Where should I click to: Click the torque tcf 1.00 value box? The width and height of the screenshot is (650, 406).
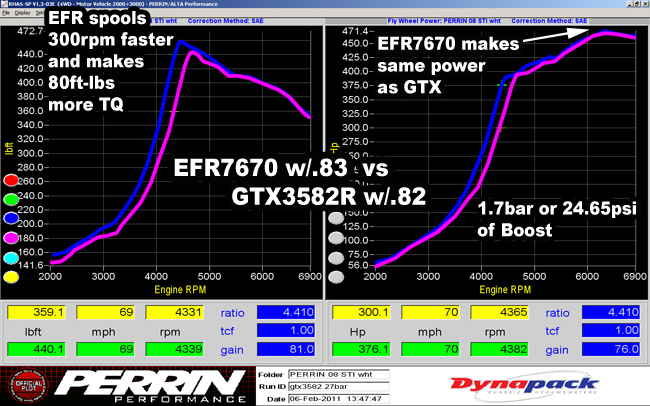click(x=286, y=331)
